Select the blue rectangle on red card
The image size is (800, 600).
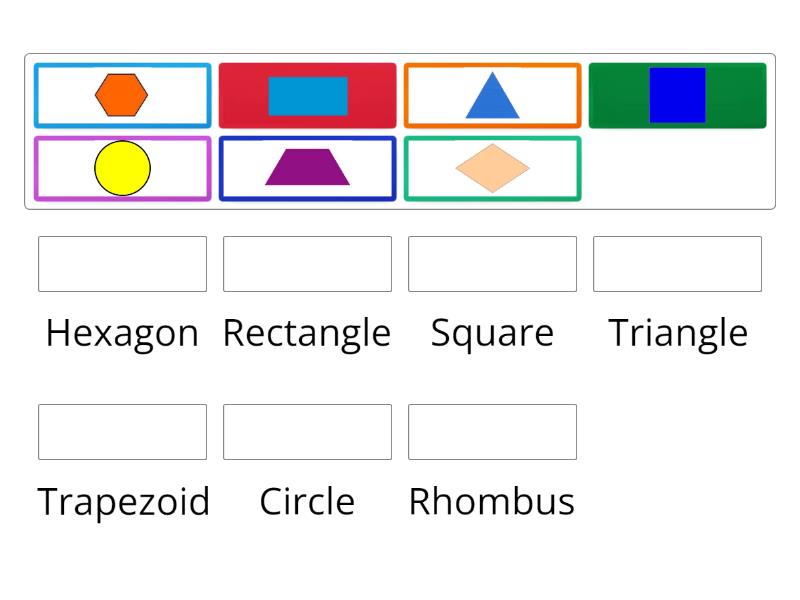point(307,96)
